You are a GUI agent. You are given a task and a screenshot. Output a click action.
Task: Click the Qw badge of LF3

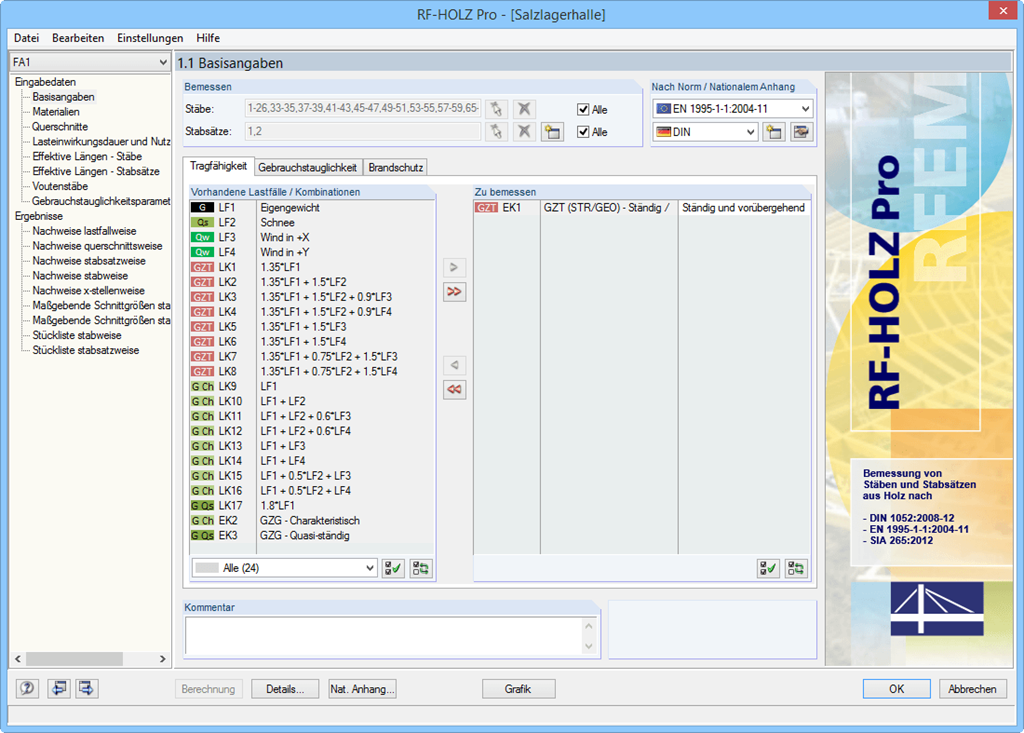(202, 238)
